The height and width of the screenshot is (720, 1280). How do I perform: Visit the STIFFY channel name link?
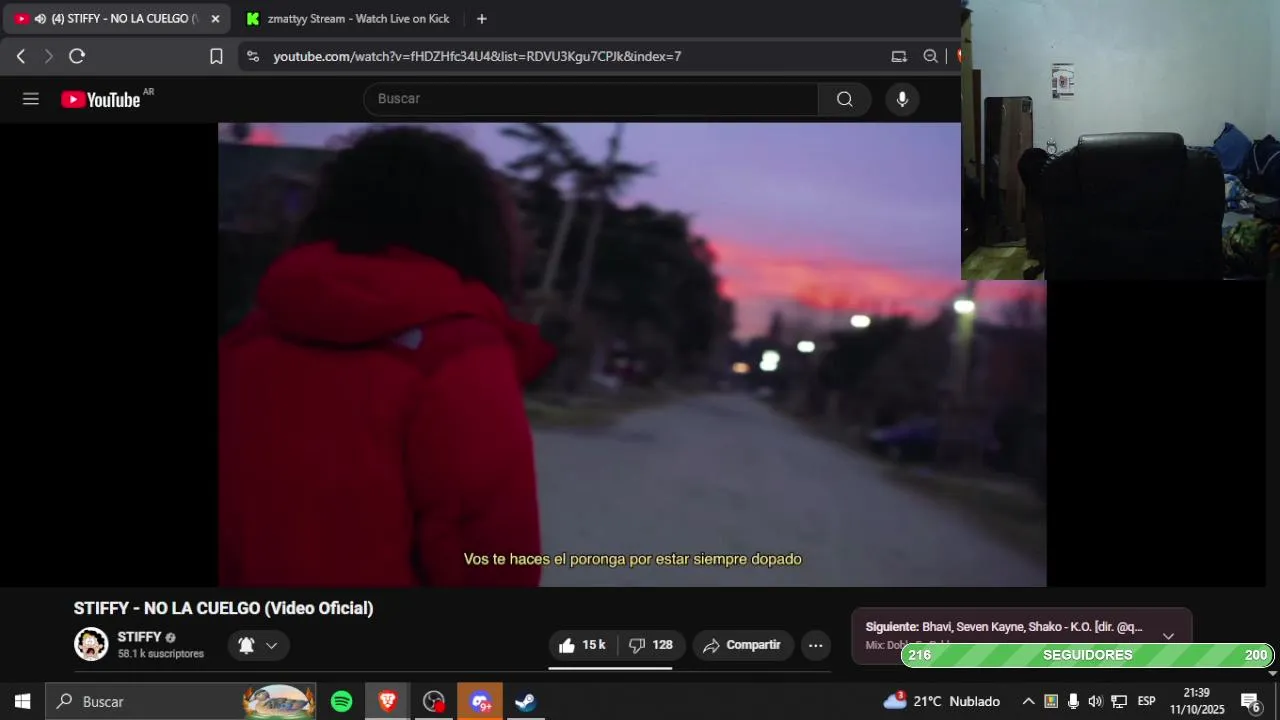139,637
